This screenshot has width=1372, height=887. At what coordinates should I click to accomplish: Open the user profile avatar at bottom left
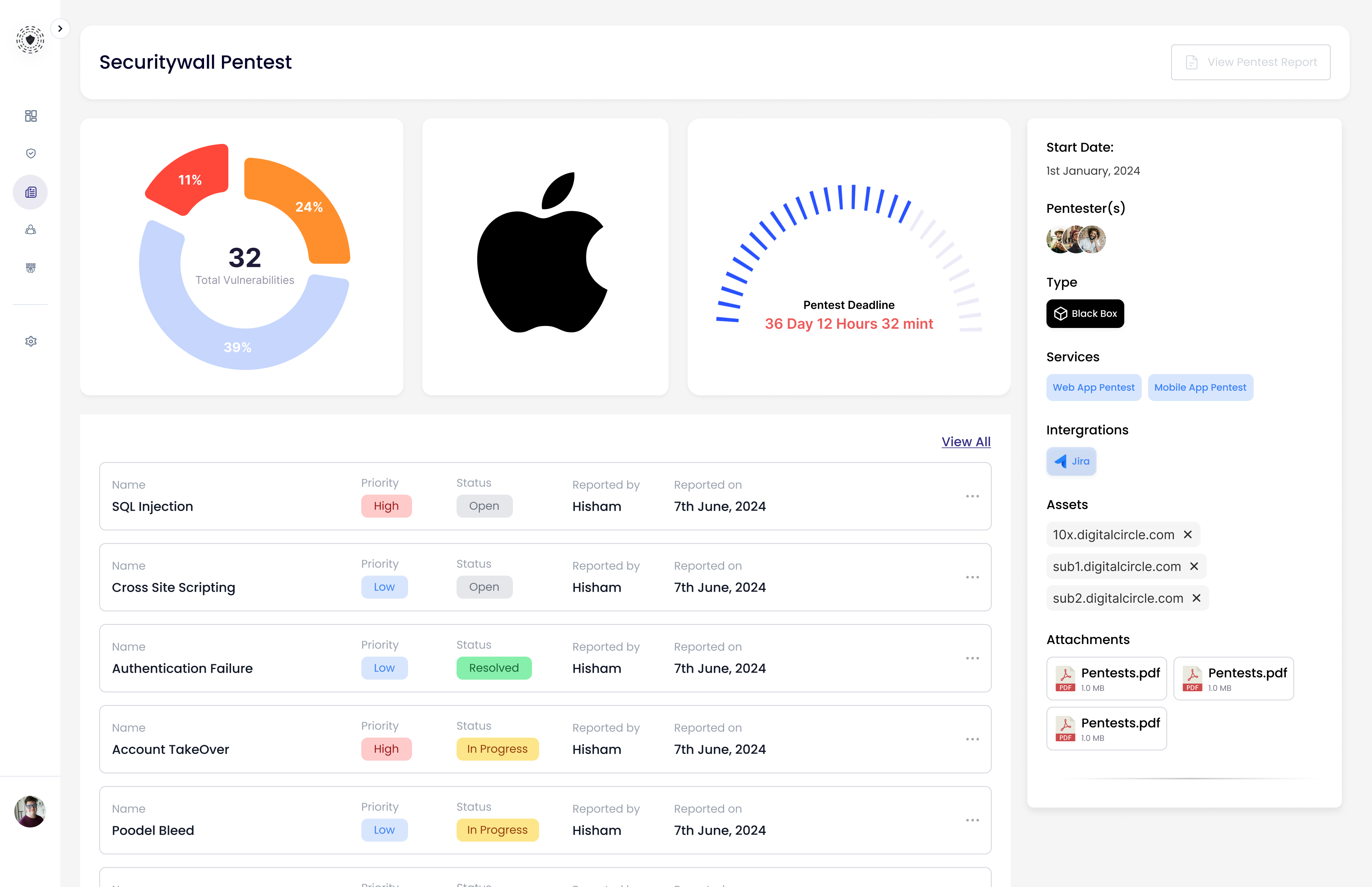point(30,812)
